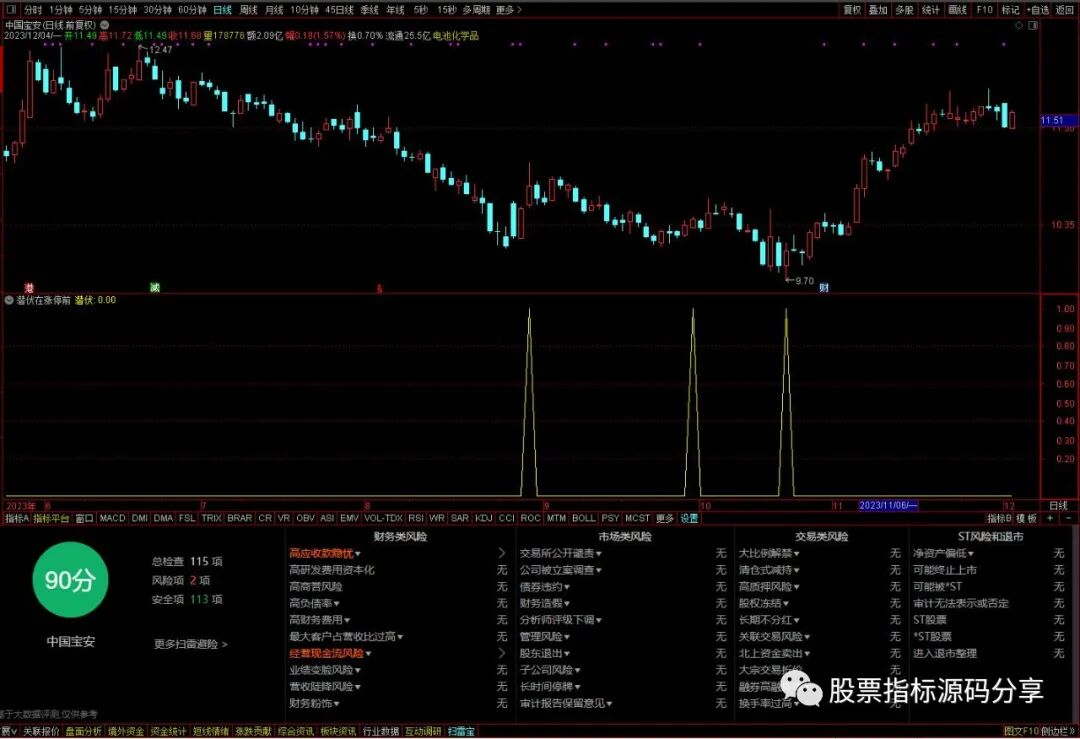1080x739 pixels.
Task: Expand 大比例解禁 dropdown
Action: (769, 553)
